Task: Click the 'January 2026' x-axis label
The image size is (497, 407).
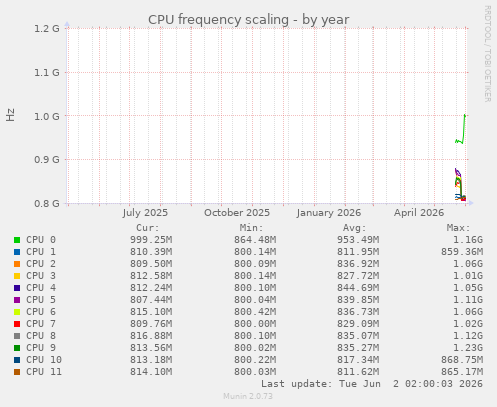Action: coord(329,213)
